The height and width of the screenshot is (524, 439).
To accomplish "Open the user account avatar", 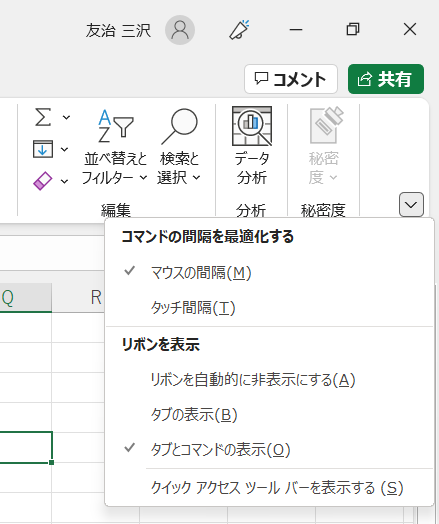I will pos(180,30).
